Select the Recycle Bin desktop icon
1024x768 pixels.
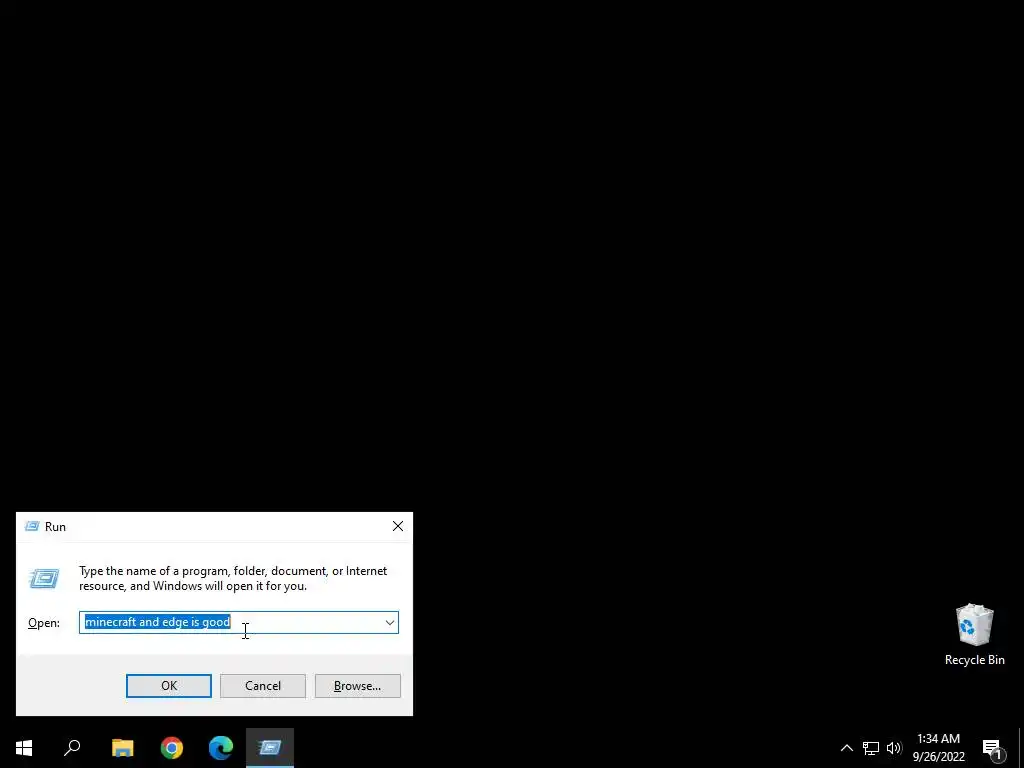(974, 635)
